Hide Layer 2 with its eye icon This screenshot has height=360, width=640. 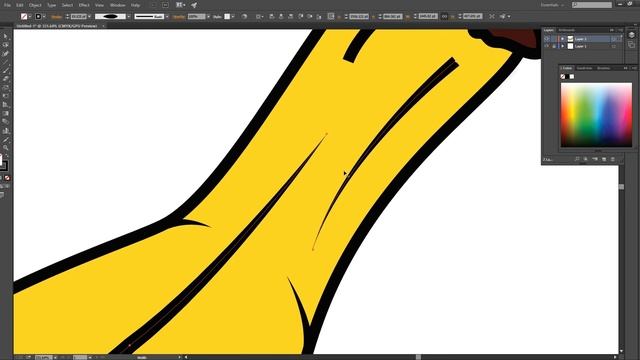[x=547, y=39]
